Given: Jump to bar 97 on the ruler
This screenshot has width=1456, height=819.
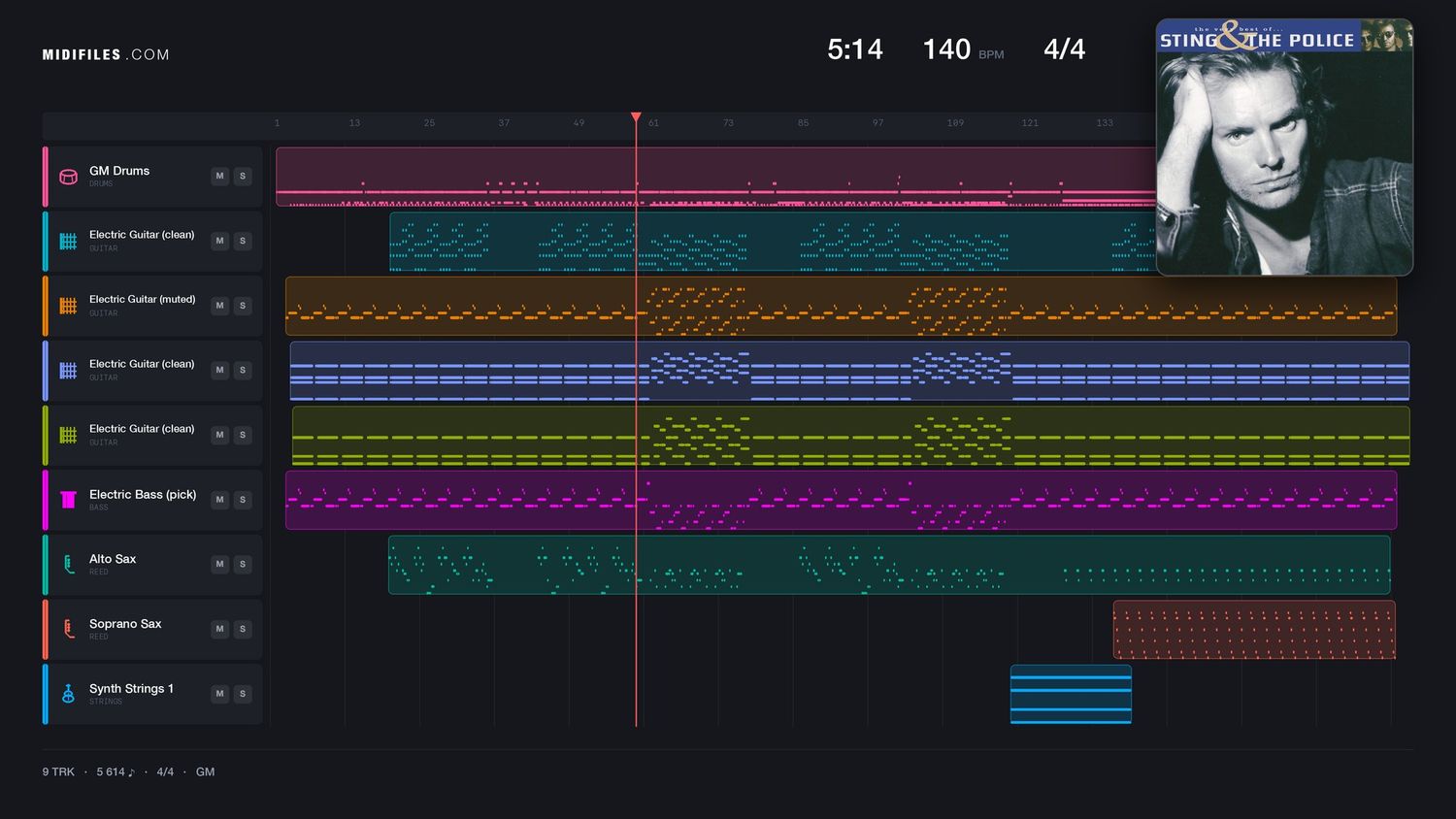Looking at the screenshot, I should (877, 123).
